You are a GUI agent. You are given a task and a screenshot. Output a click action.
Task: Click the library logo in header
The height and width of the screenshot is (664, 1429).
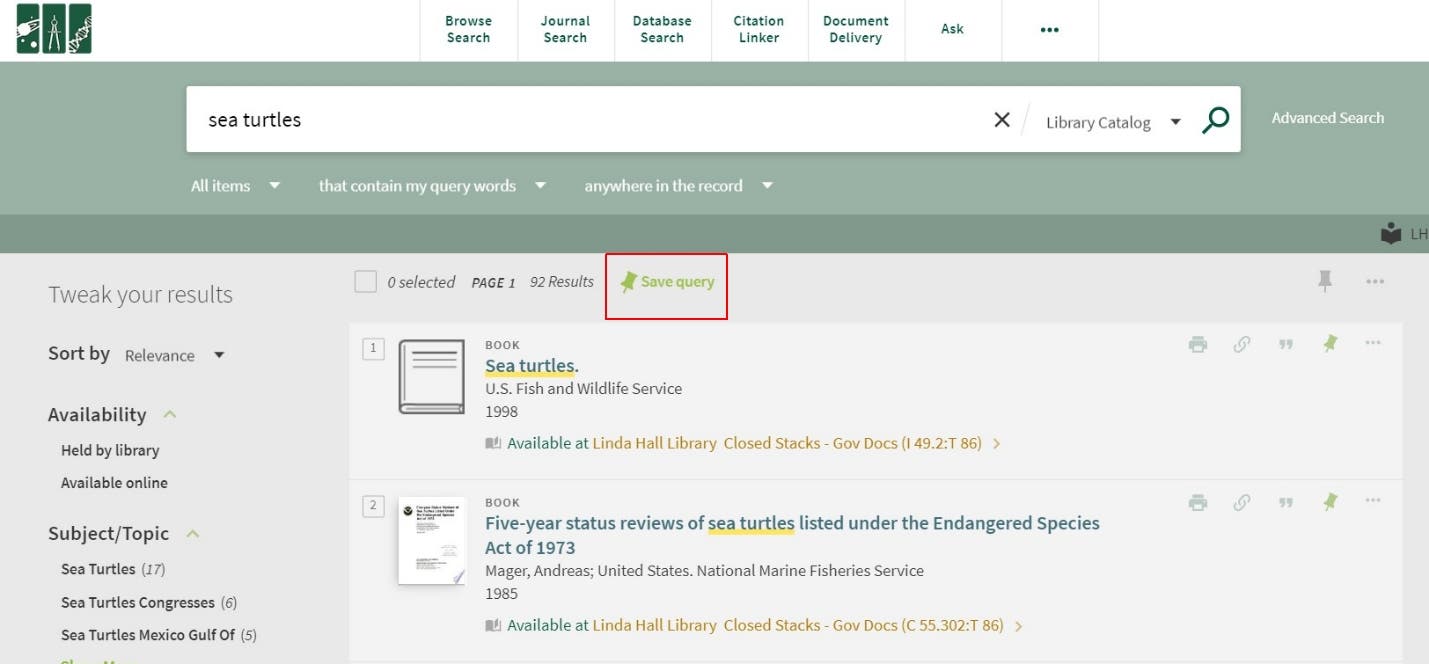[54, 29]
